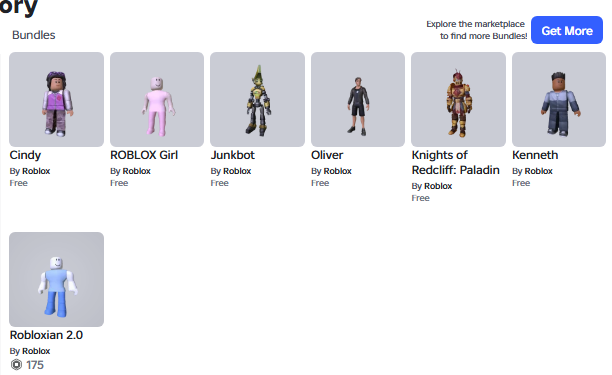Select the Bundles category heading
This screenshot has width=612, height=375.
pyautogui.click(x=34, y=35)
